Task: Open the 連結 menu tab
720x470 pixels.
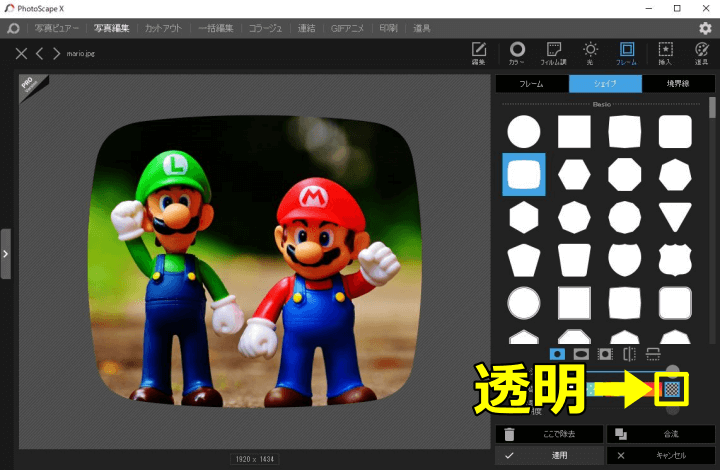Action: click(306, 28)
